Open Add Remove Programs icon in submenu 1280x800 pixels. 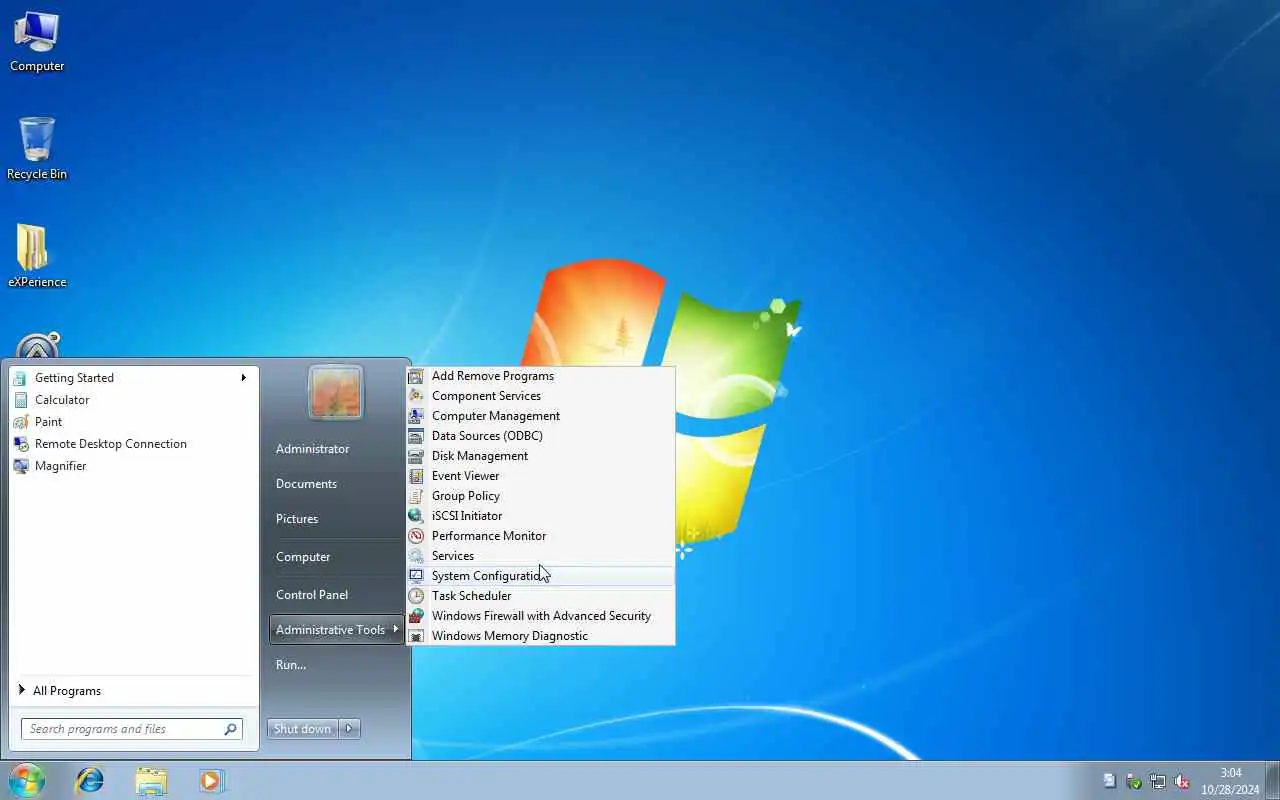tap(416, 376)
